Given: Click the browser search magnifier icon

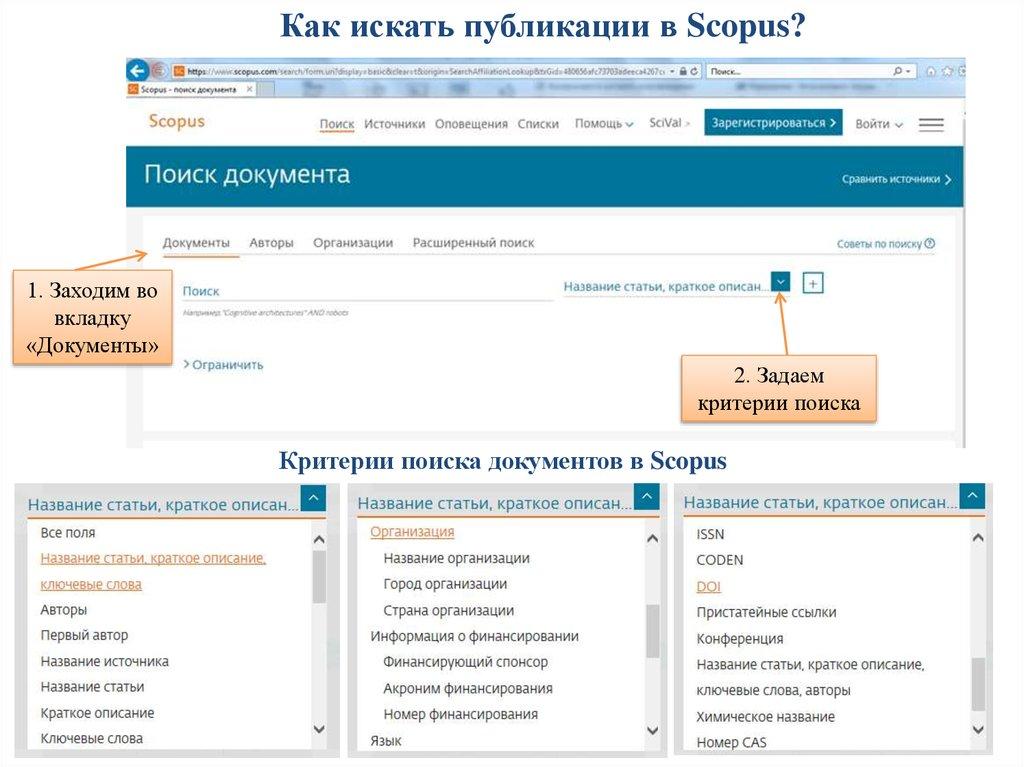Looking at the screenshot, I should click(897, 72).
